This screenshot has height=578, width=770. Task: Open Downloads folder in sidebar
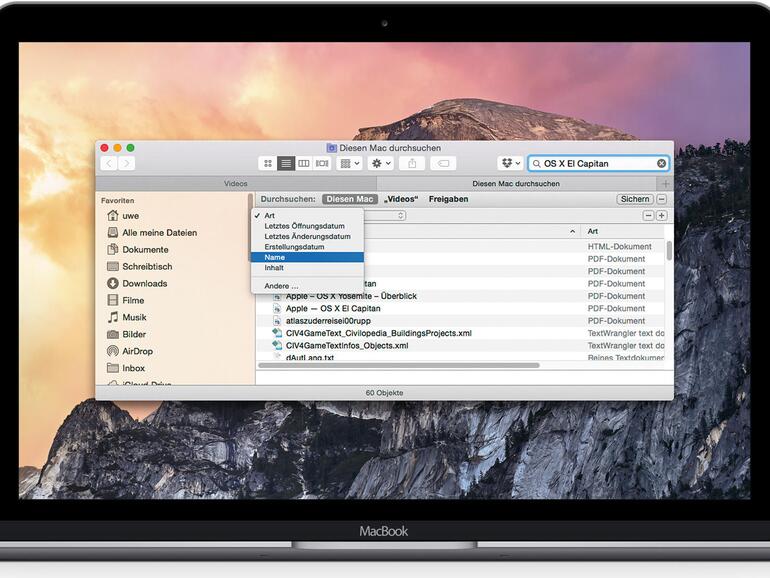click(144, 283)
